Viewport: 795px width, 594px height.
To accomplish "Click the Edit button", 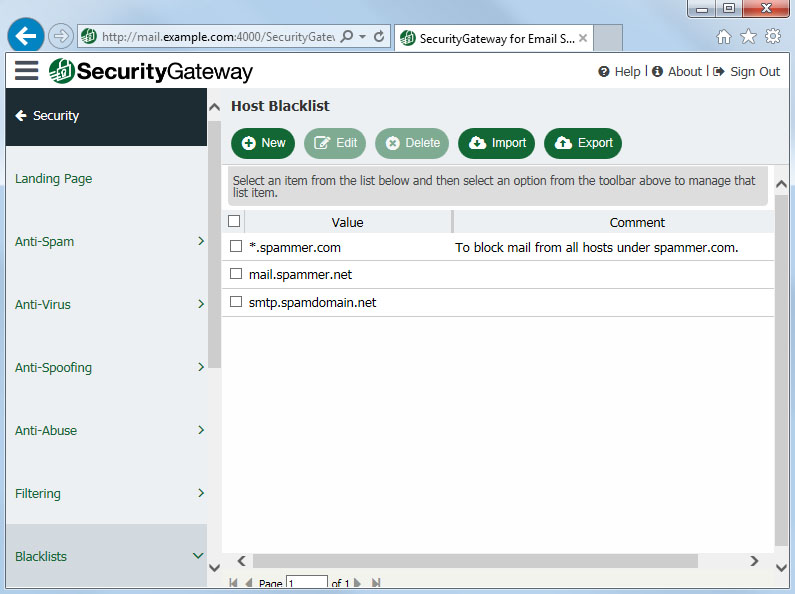I will [x=335, y=143].
